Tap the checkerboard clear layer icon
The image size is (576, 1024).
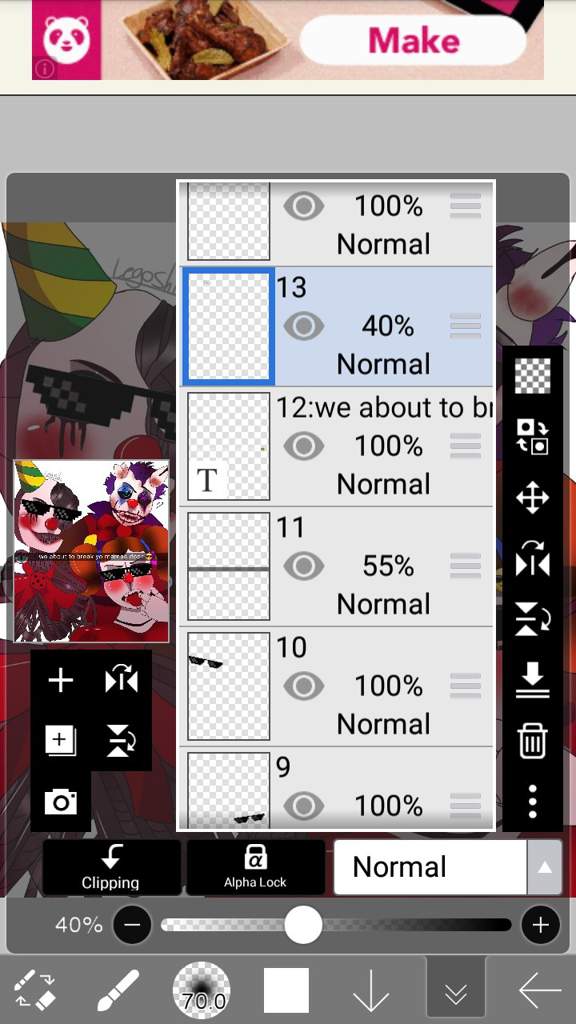click(x=532, y=377)
